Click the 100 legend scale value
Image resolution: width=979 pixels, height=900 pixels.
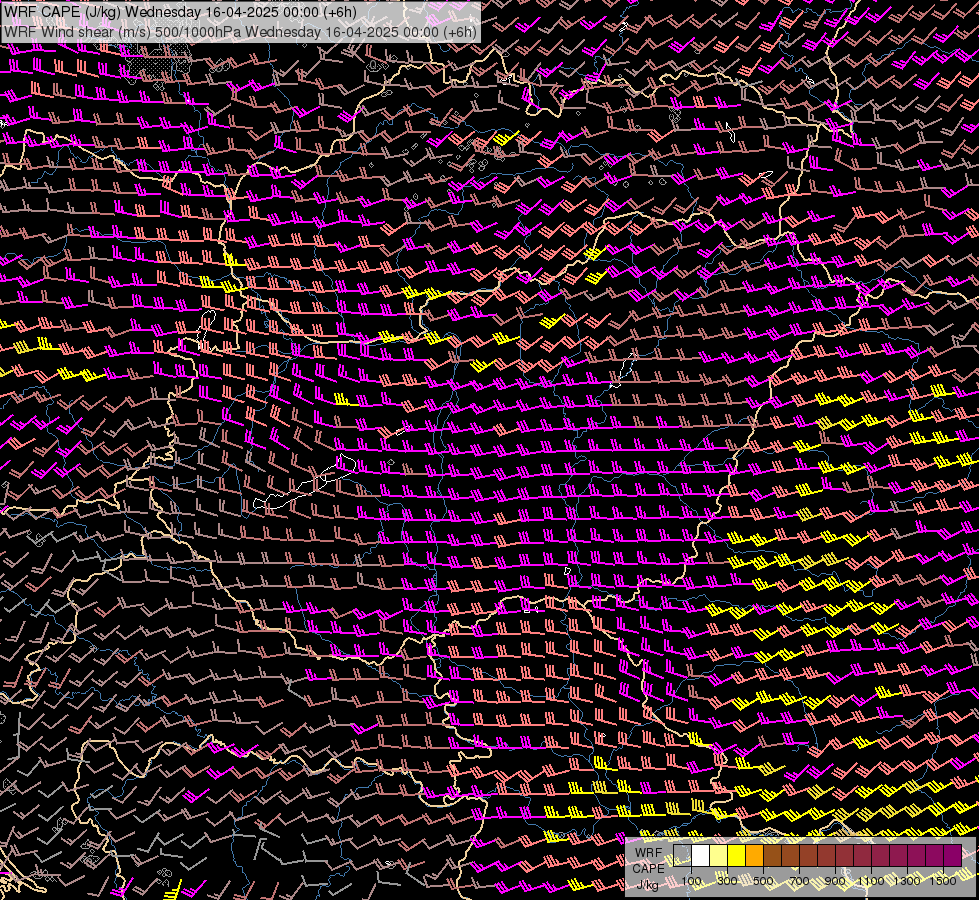click(x=691, y=881)
